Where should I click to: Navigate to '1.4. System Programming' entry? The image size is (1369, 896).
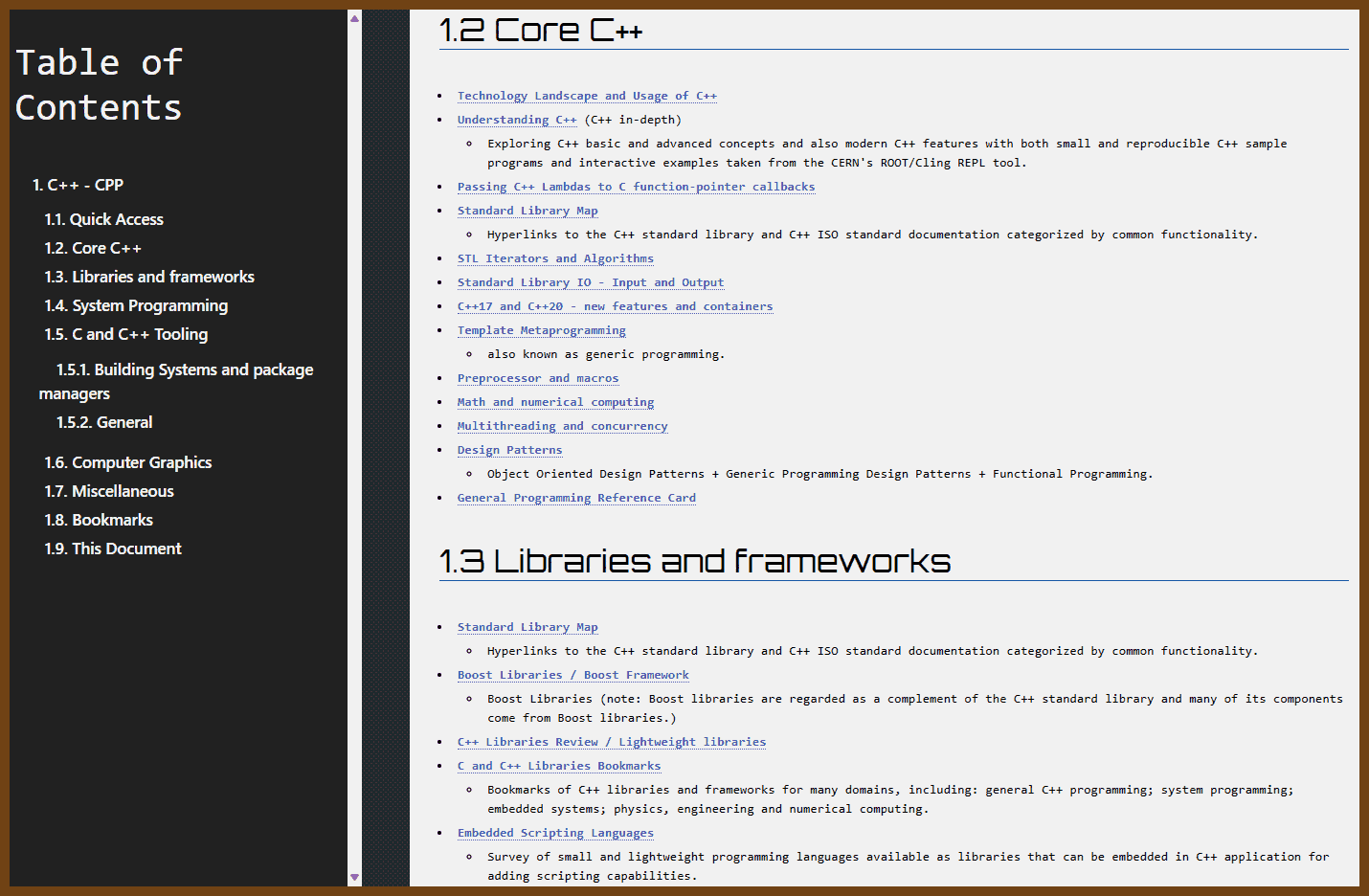coord(136,305)
